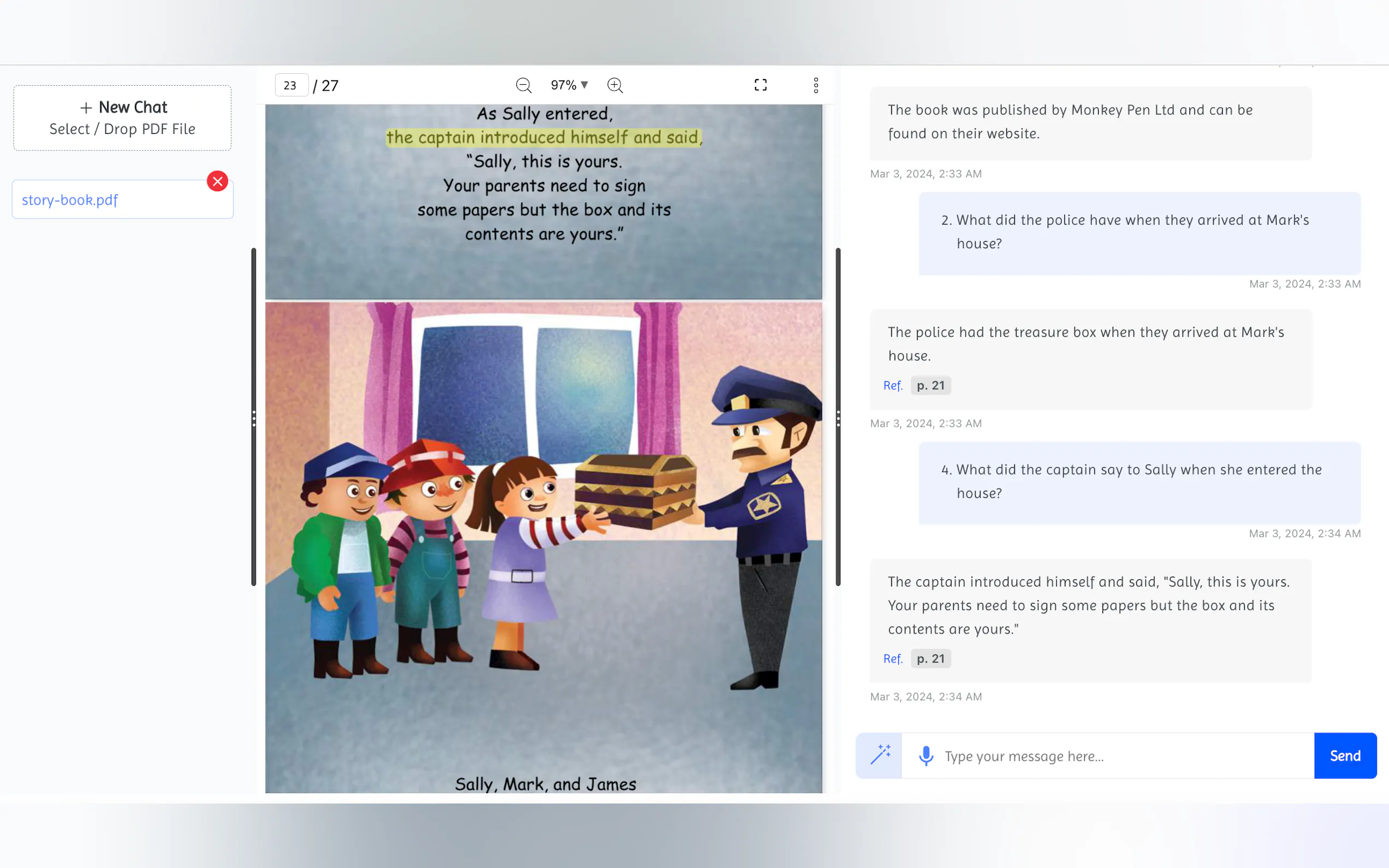Viewport: 1389px width, 868px height.
Task: Jump to p. 21 reference under captain's quote
Action: click(x=930, y=659)
